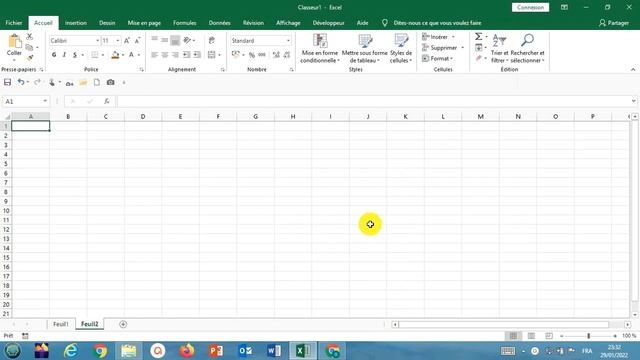Expand the Supprimer cells dropdown arrow
The height and width of the screenshot is (360, 640).
pos(462,48)
